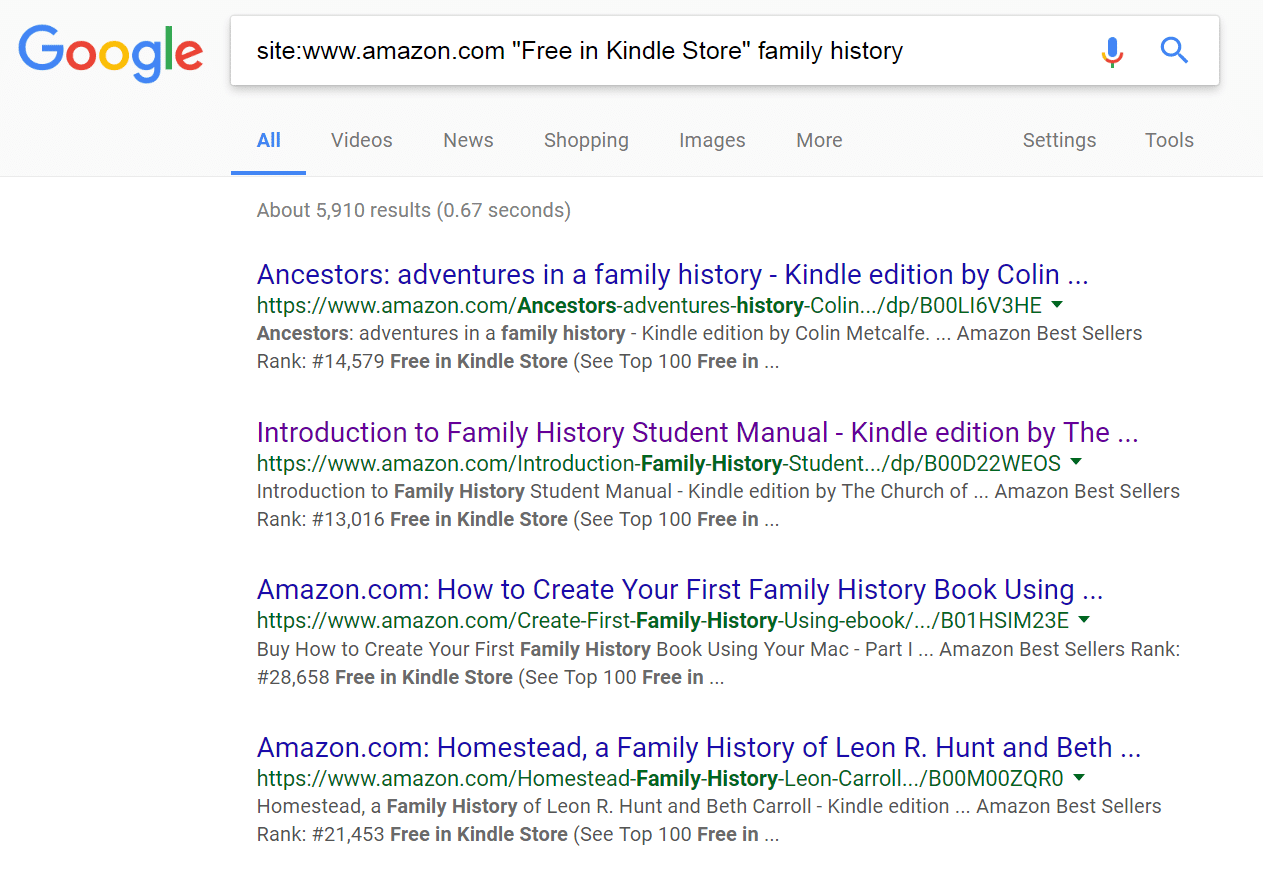Expand the arrow next to the B00LI6V3HE URL

1058,305
